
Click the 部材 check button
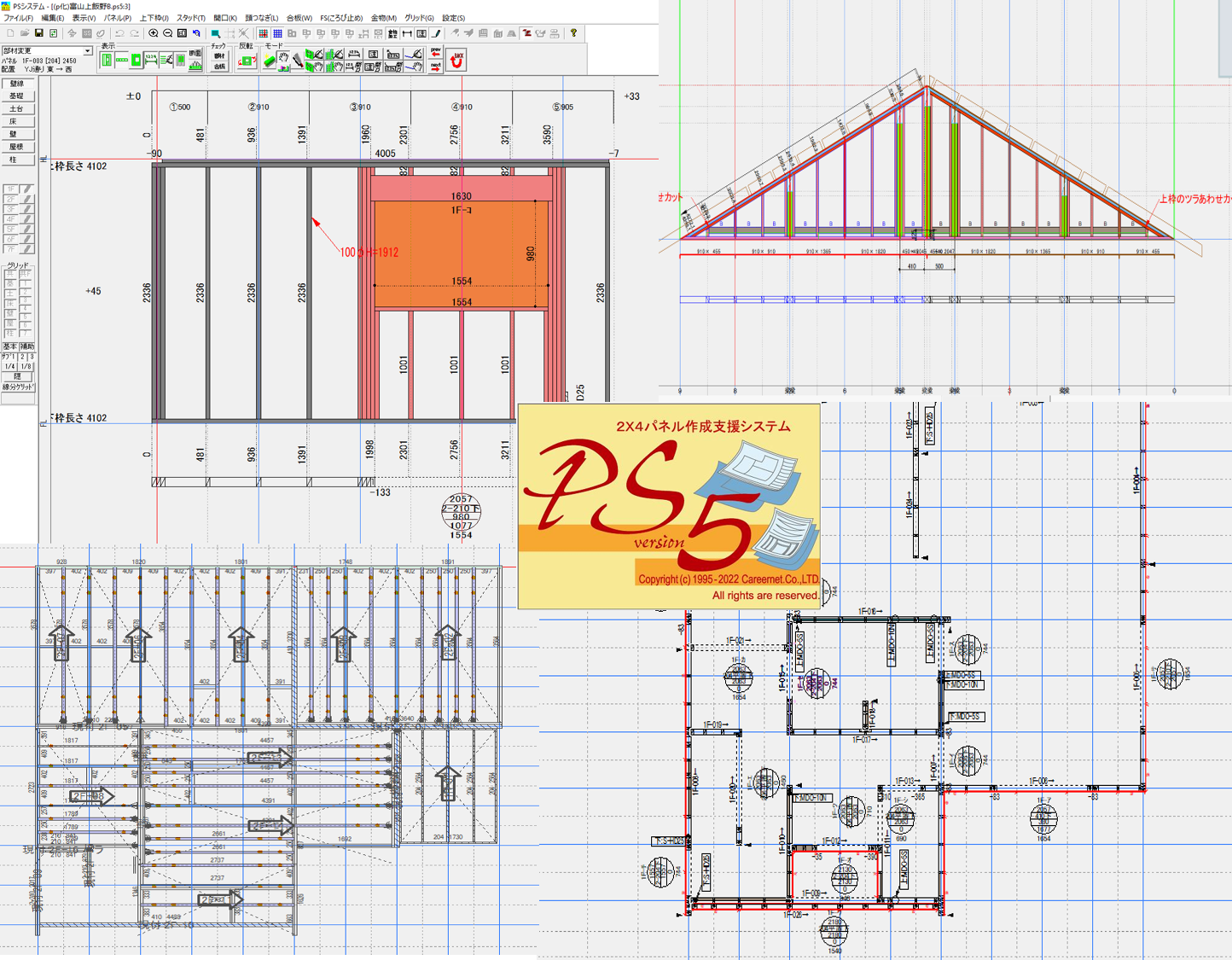219,55
